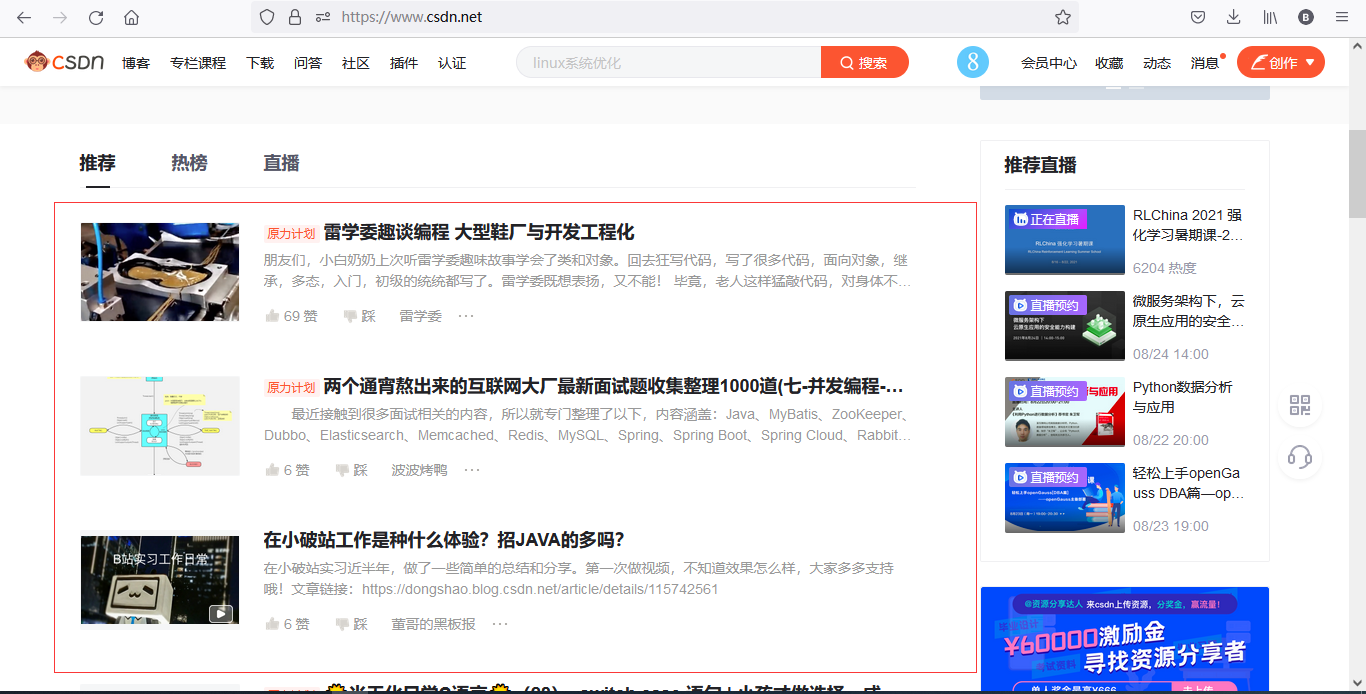
Task: Like the 雷学委趣谈编程 article (69 赞)
Action: [x=291, y=316]
